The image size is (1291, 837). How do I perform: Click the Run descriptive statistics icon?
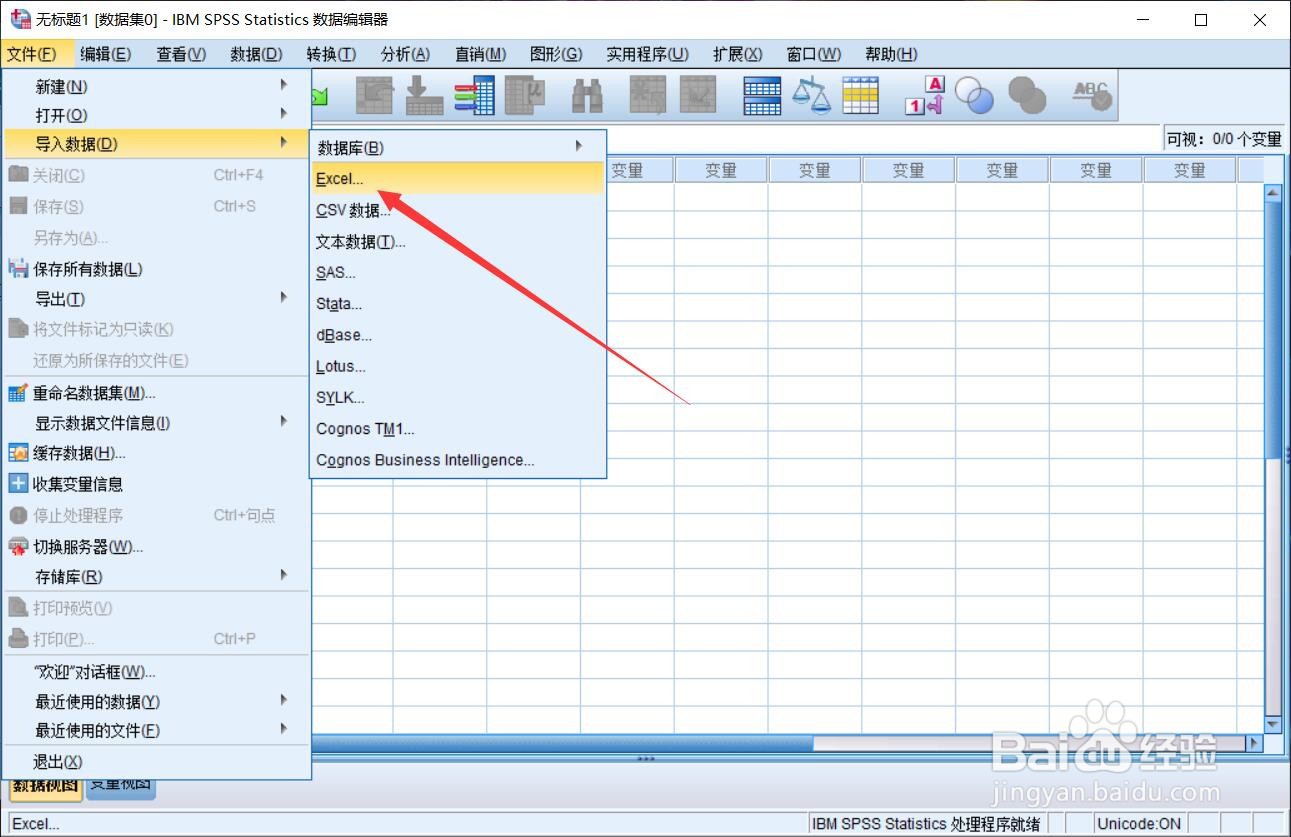click(x=523, y=96)
